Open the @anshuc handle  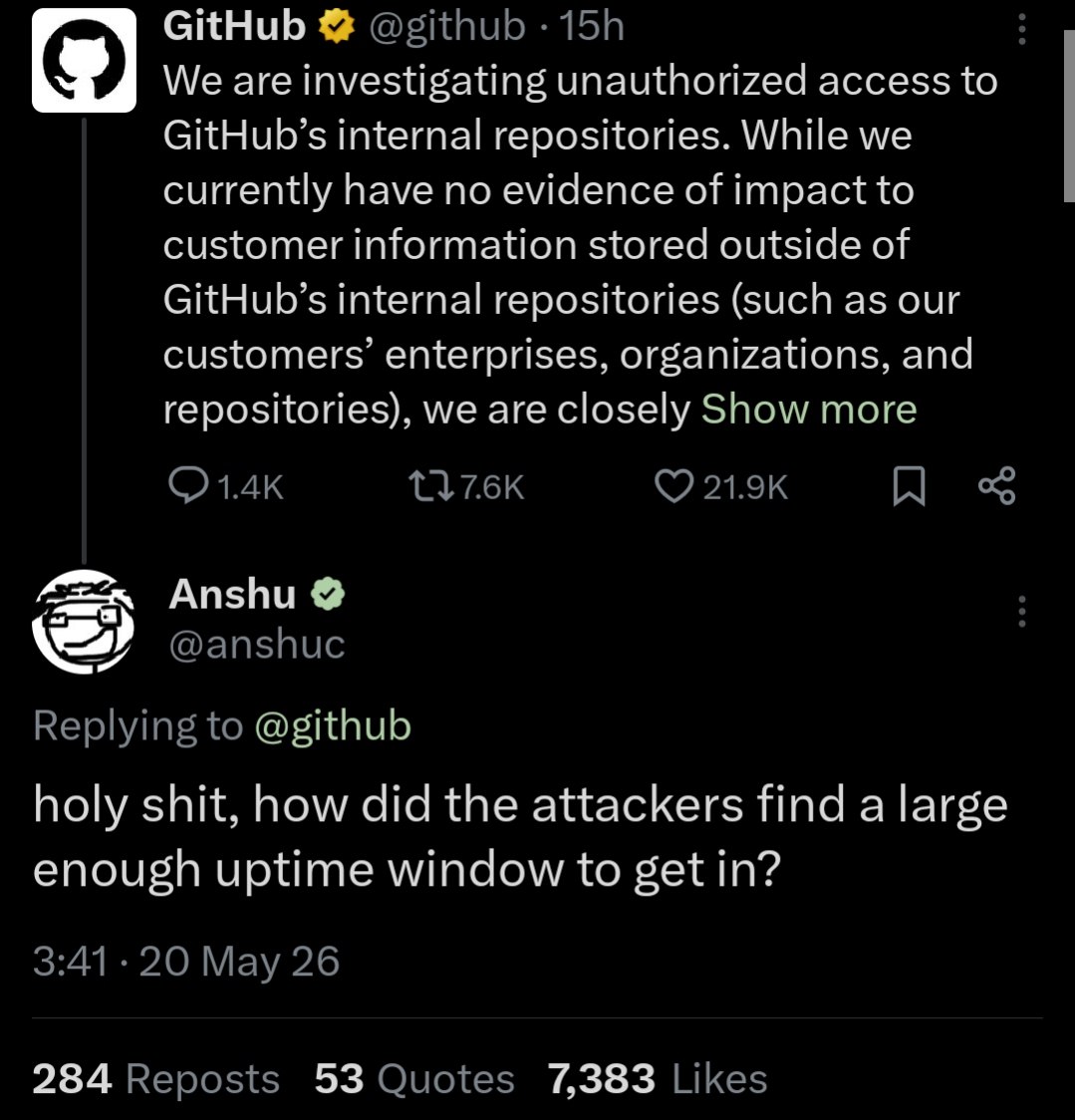coord(257,645)
